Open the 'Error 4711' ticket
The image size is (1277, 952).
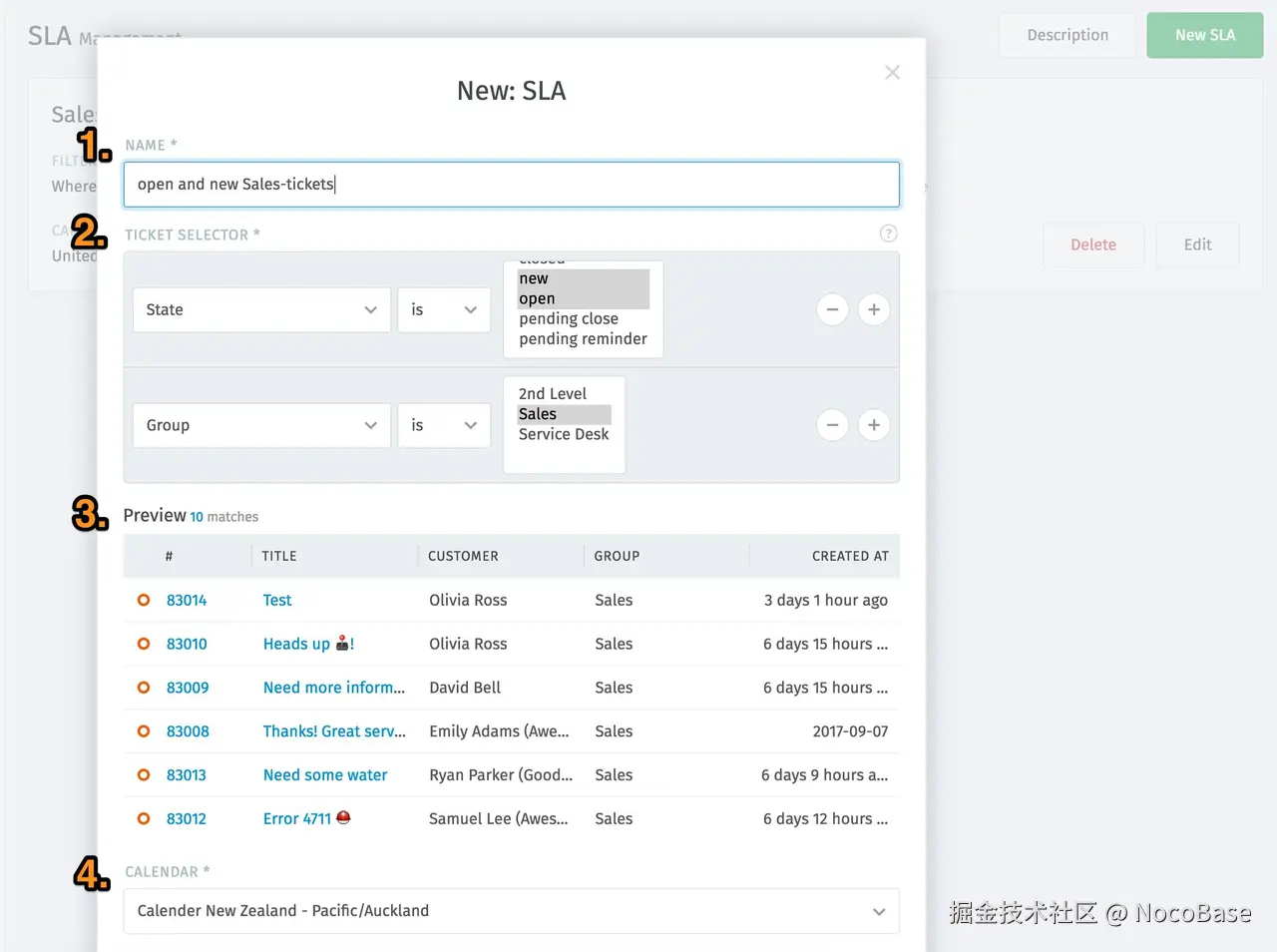306,818
